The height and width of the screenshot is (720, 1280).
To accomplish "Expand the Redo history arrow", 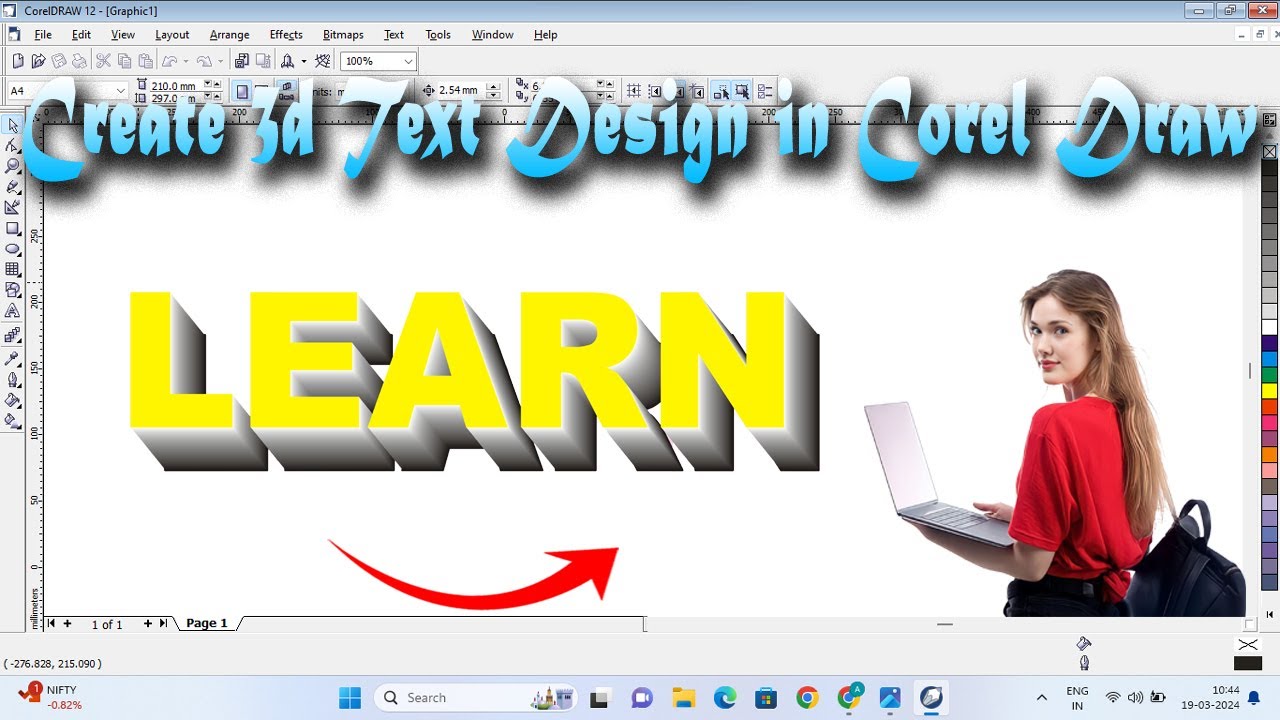I will [221, 61].
